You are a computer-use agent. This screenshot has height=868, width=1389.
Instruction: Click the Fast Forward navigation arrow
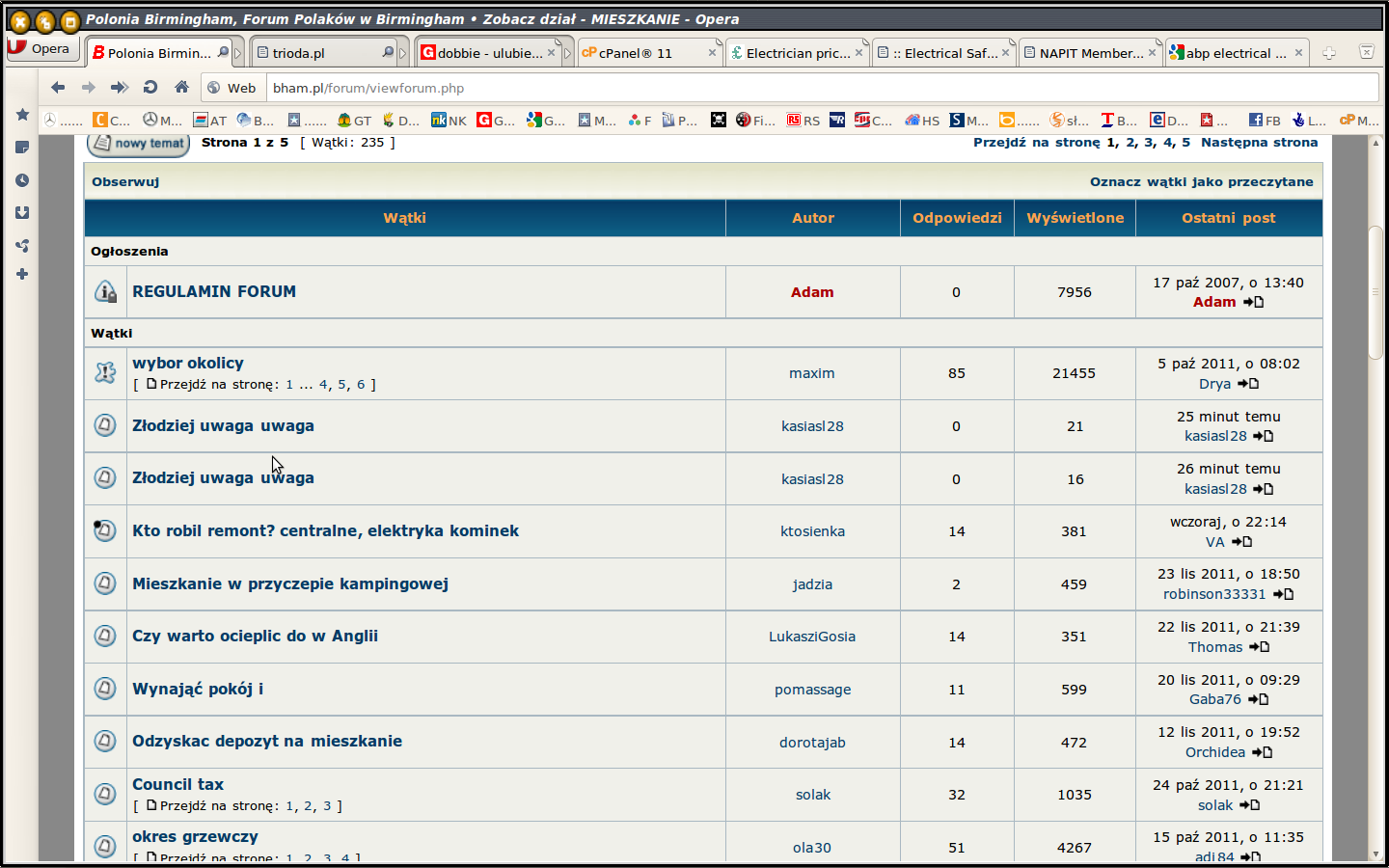pos(120,88)
